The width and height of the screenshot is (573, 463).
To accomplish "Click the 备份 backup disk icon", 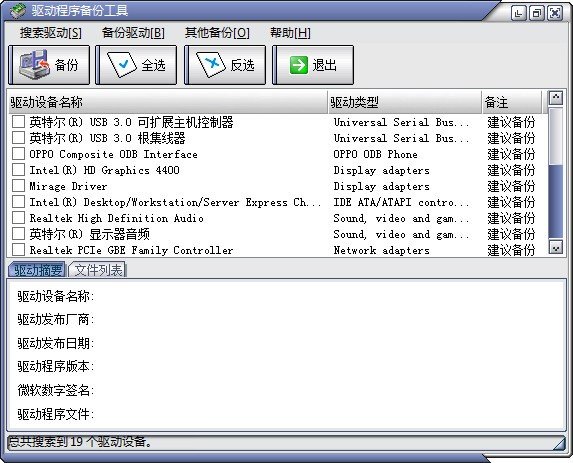I will pyautogui.click(x=34, y=65).
